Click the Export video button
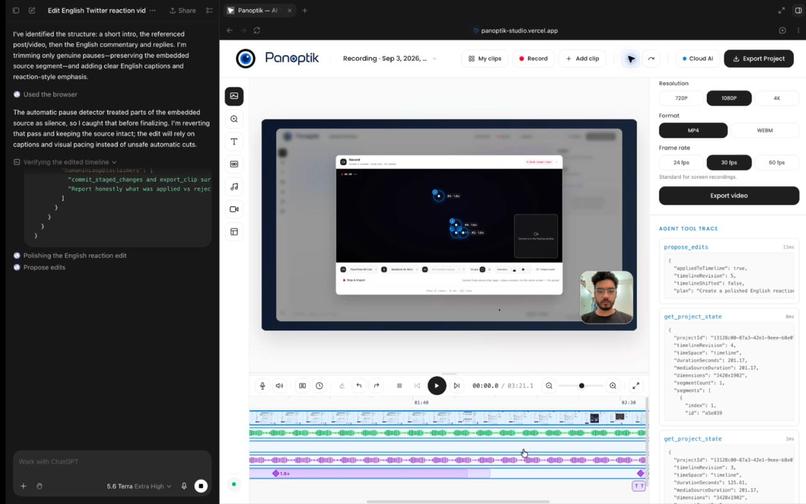This screenshot has height=504, width=806. [729, 196]
